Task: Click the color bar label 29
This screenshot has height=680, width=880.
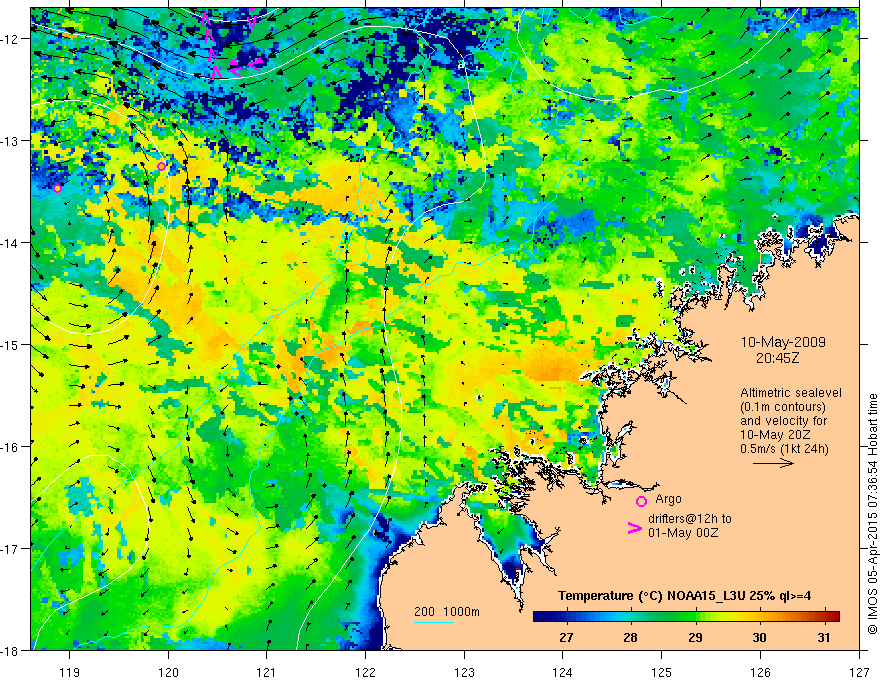Action: pyautogui.click(x=695, y=637)
